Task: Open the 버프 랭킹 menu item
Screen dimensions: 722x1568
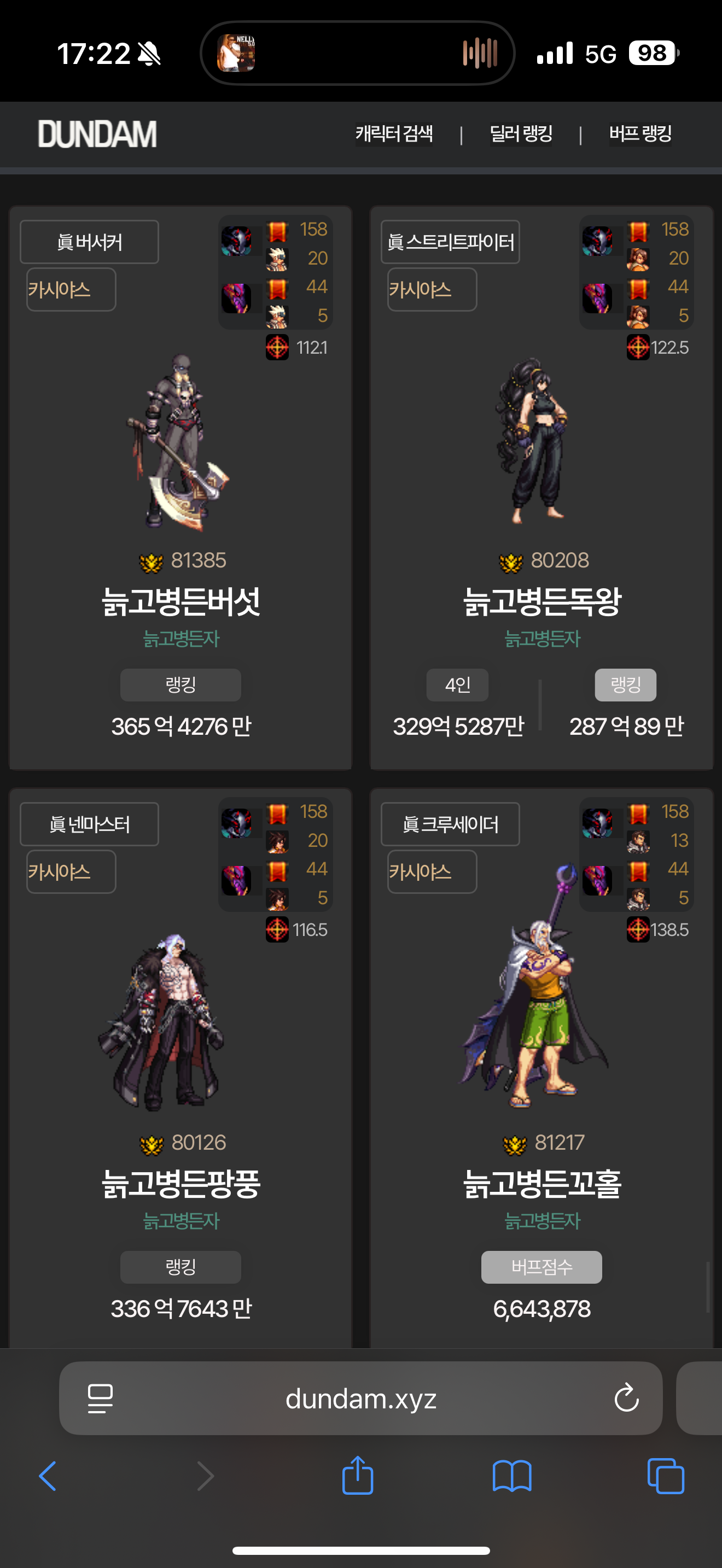Action: coord(641,133)
